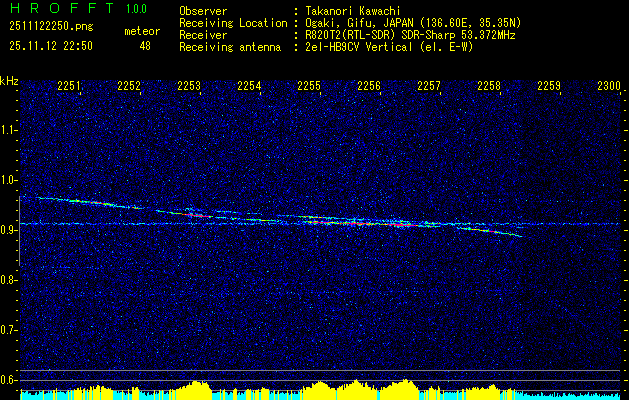The width and height of the screenshot is (629, 400).
Task: Click the 2252 time marker
Action: pyautogui.click(x=129, y=86)
